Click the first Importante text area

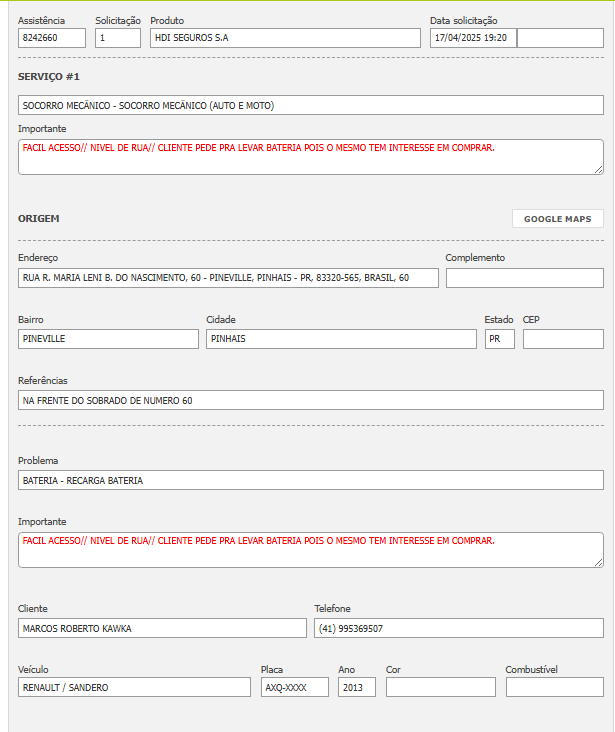pyautogui.click(x=310, y=156)
